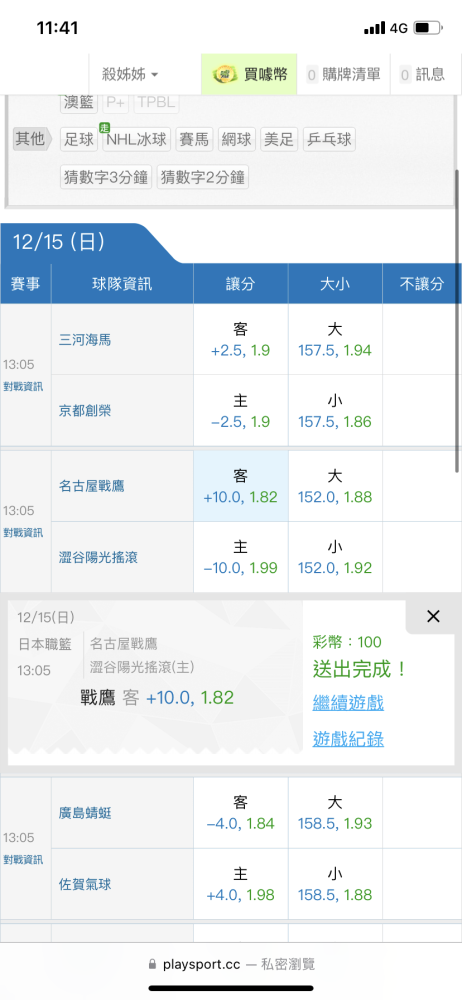Toggle 名古屋戰鷹 客 +10.0 spread pick
462x1000 pixels.
click(x=241, y=486)
